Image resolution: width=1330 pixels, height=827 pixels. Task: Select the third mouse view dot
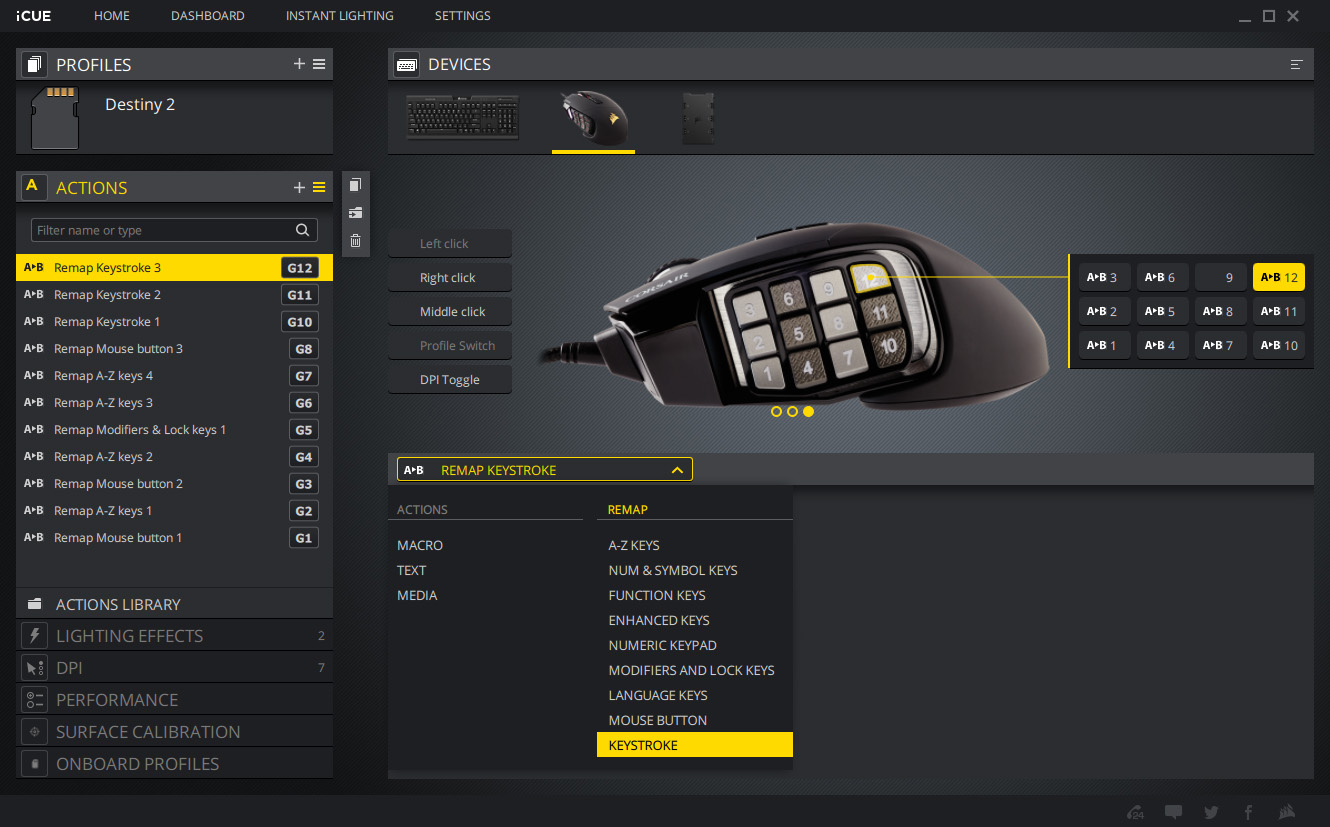(808, 411)
